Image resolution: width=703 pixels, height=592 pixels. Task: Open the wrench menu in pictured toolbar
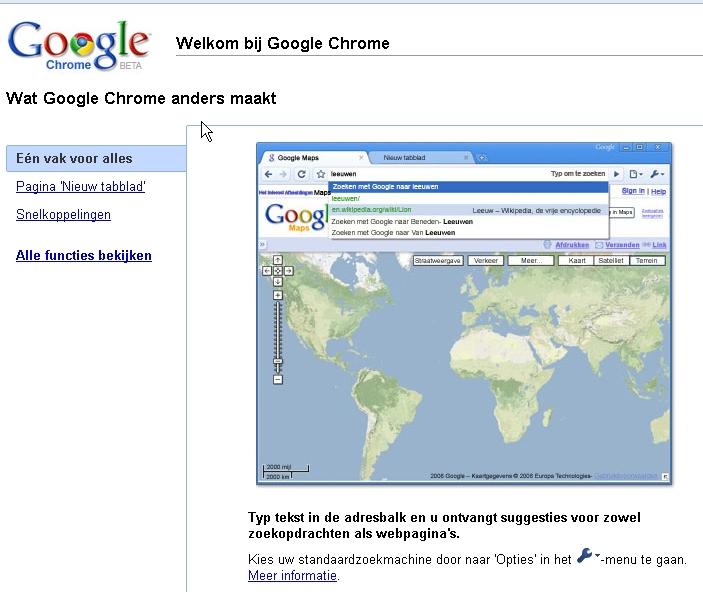(x=657, y=174)
